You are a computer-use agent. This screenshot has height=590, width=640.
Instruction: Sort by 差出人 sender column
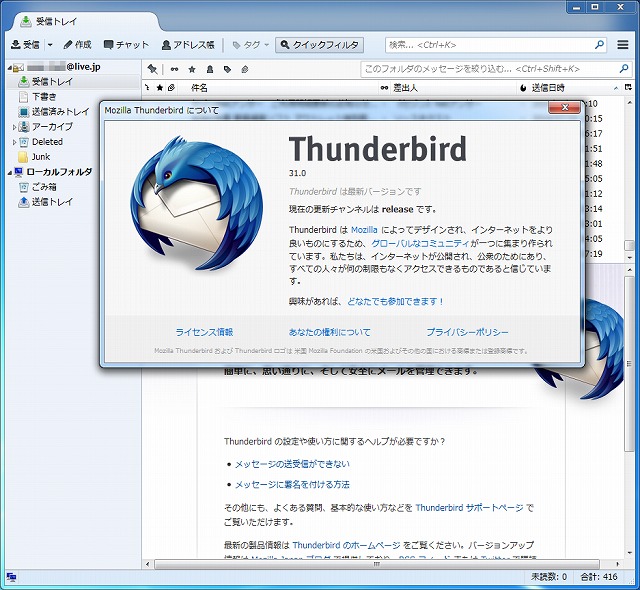point(405,88)
